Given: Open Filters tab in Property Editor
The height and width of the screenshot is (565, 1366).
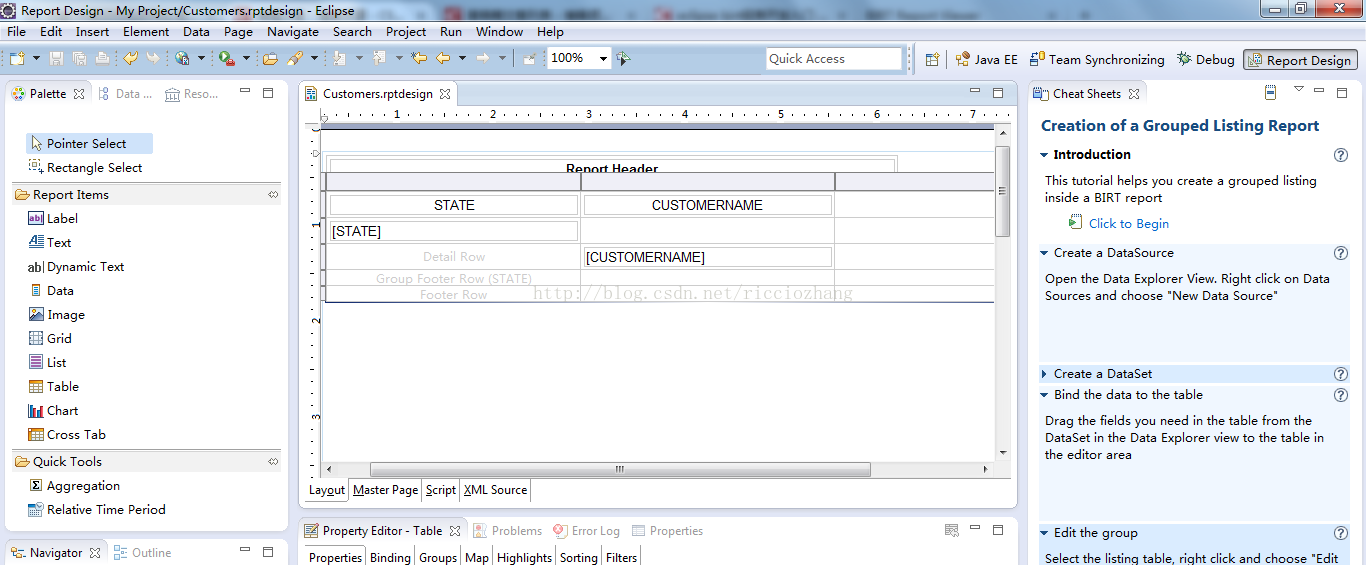Looking at the screenshot, I should (x=621, y=558).
